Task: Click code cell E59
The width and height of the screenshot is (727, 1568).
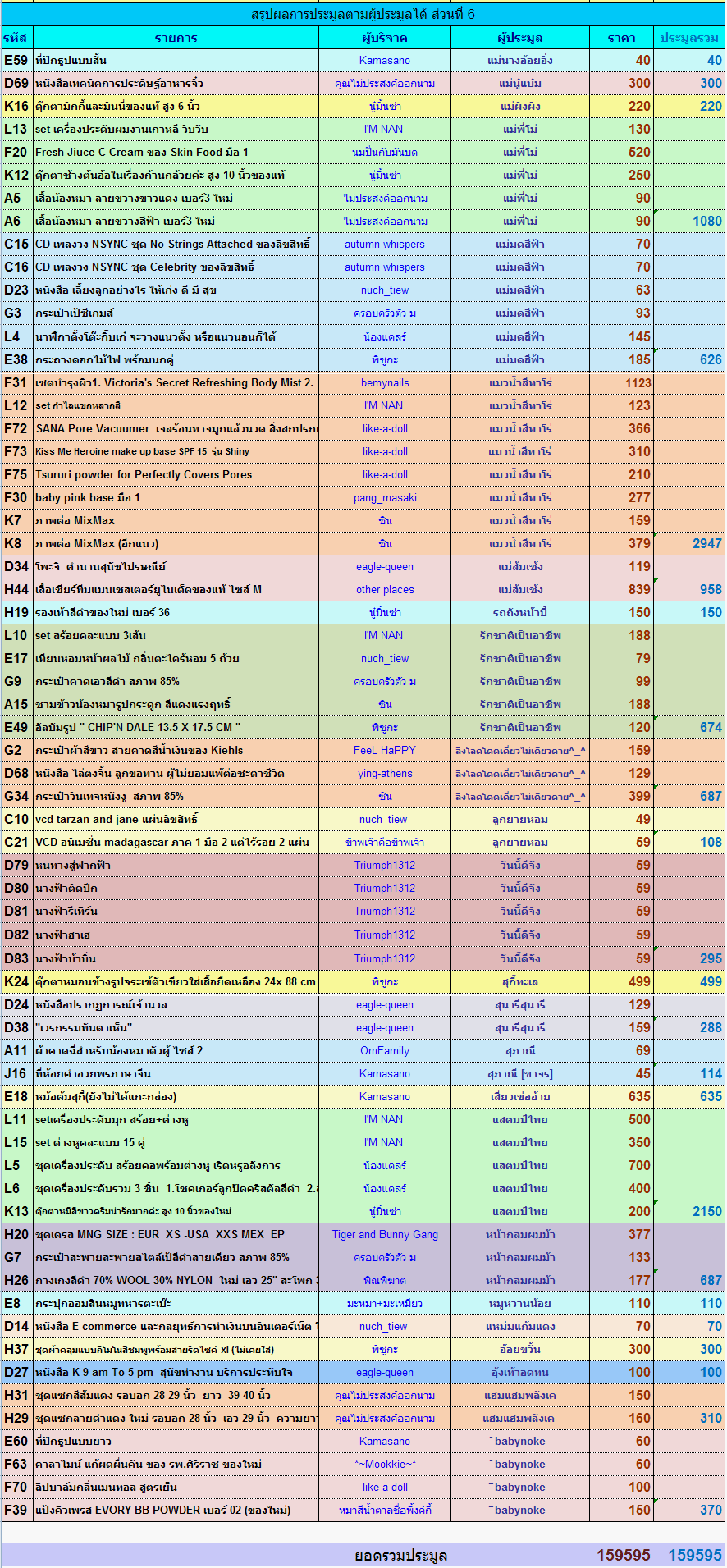Action: click(x=16, y=60)
